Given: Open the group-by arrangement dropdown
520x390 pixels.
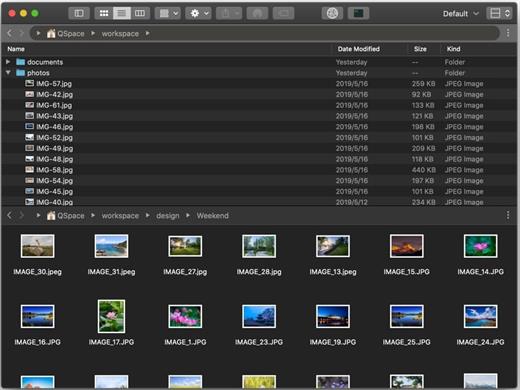Looking at the screenshot, I should (168, 13).
